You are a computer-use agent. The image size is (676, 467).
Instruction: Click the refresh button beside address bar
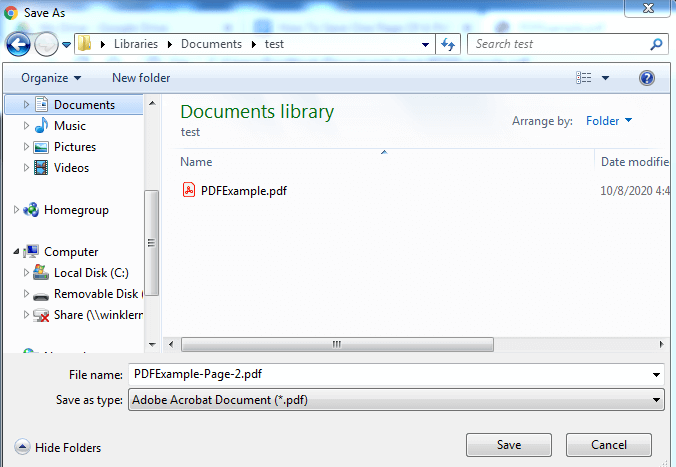pos(448,44)
